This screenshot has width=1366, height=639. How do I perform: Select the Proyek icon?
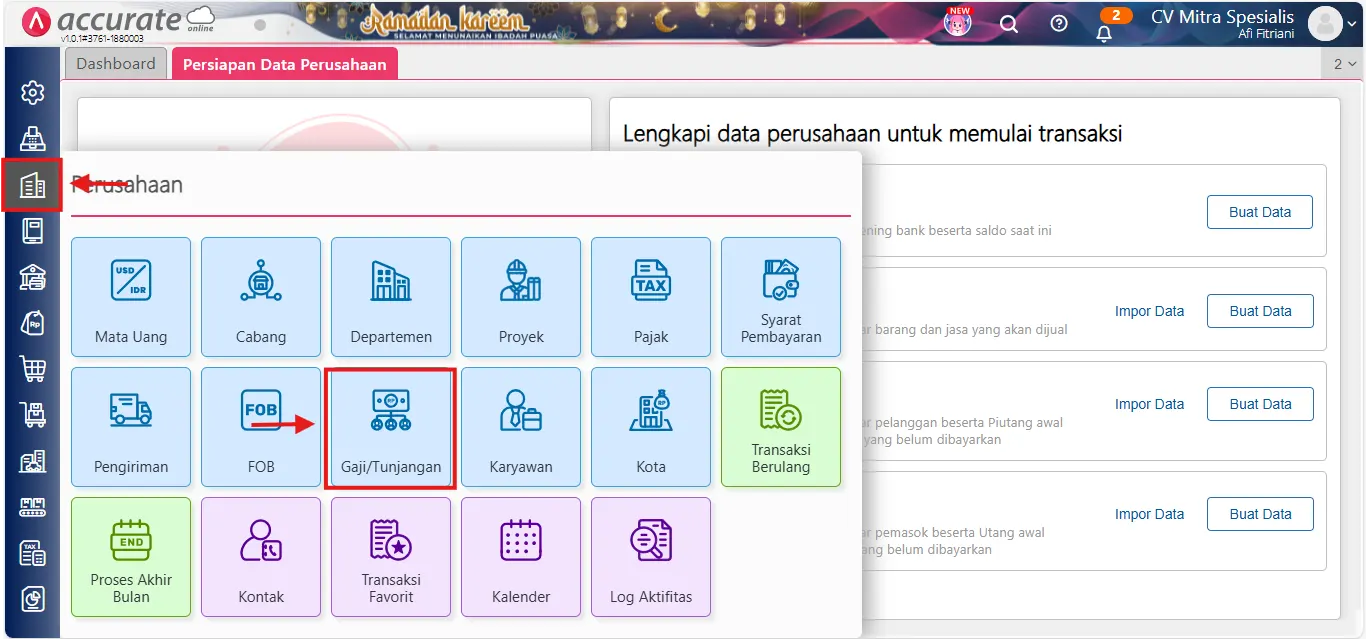[521, 297]
